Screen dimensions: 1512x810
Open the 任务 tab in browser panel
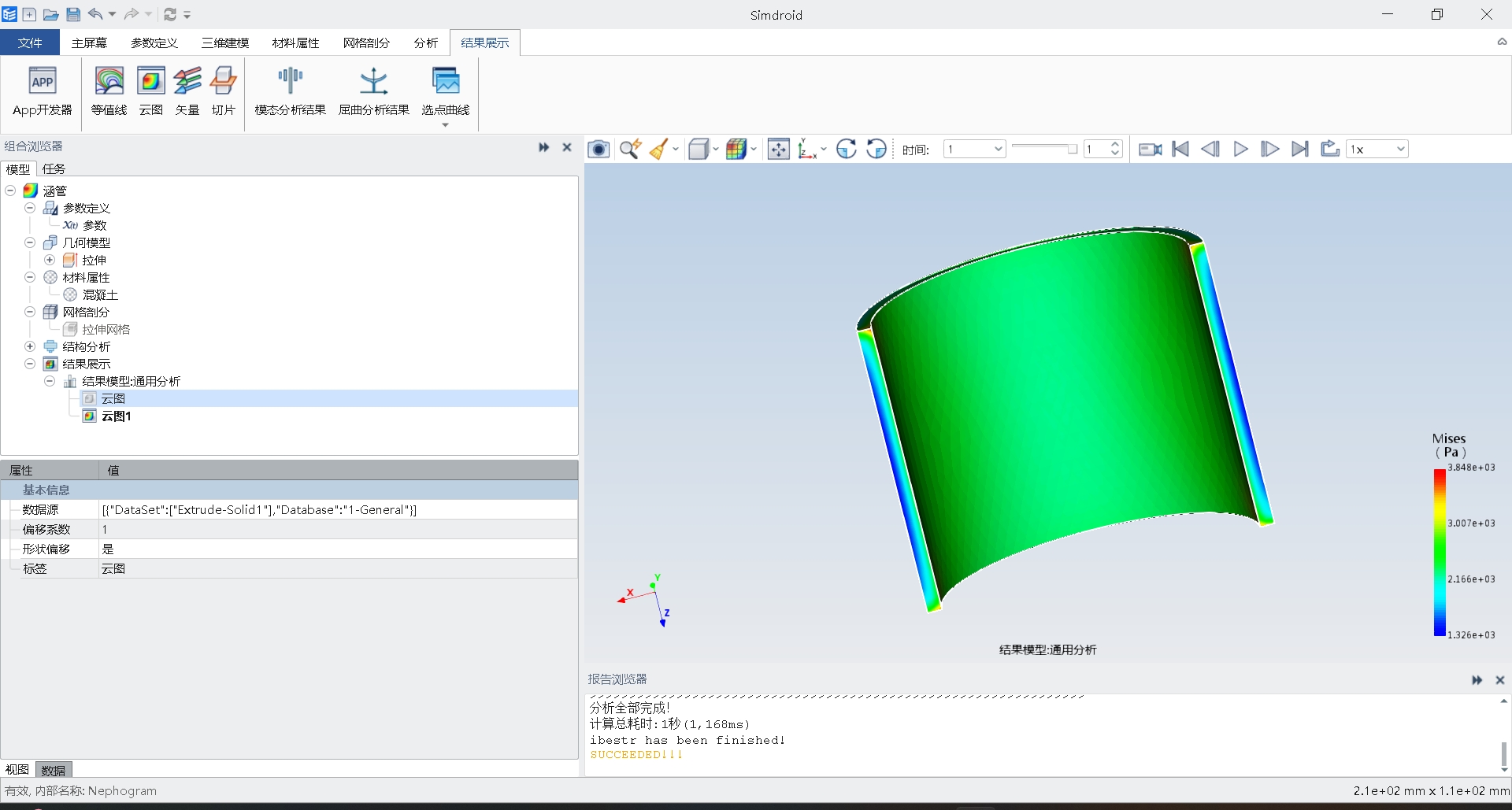(54, 168)
